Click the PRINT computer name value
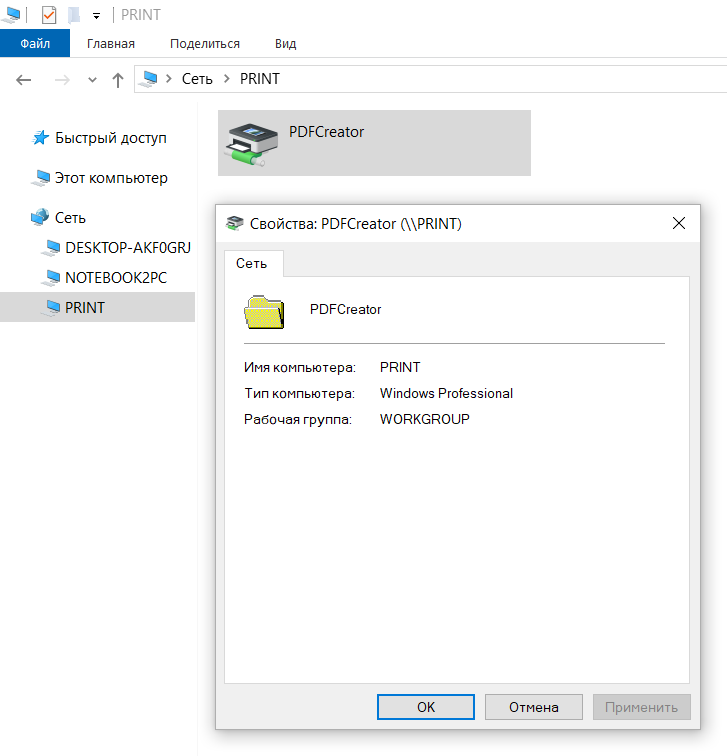The width and height of the screenshot is (727, 756). tap(400, 367)
